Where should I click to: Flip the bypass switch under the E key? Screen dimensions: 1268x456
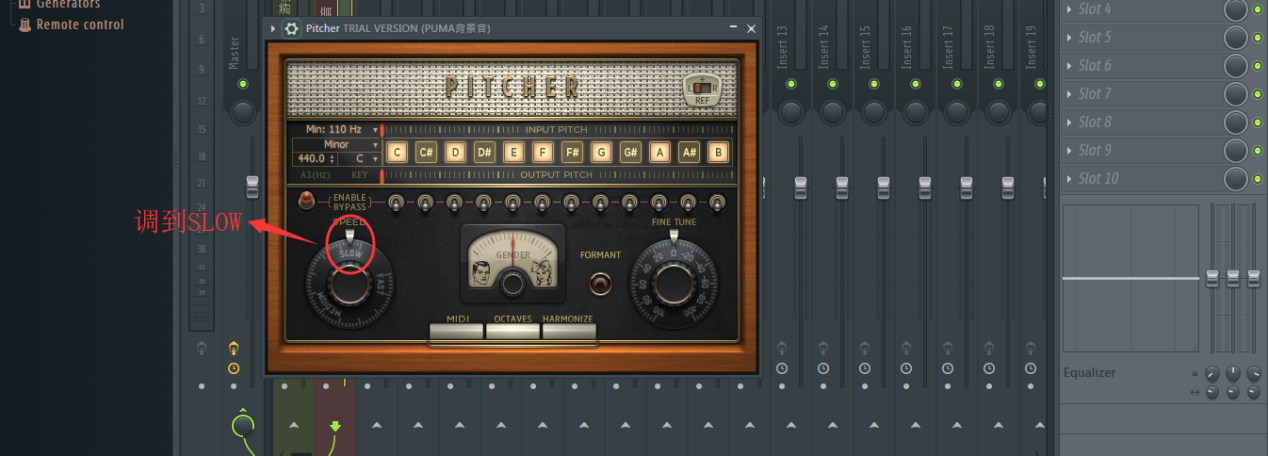[513, 202]
